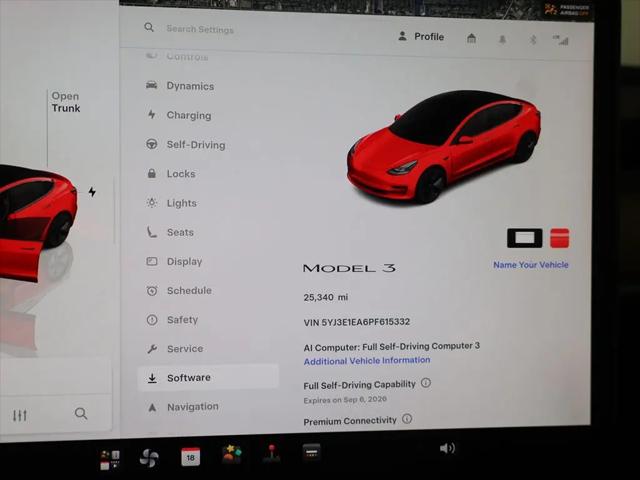The width and height of the screenshot is (640, 480).
Task: Tap the Locks padlock icon
Action: point(151,173)
